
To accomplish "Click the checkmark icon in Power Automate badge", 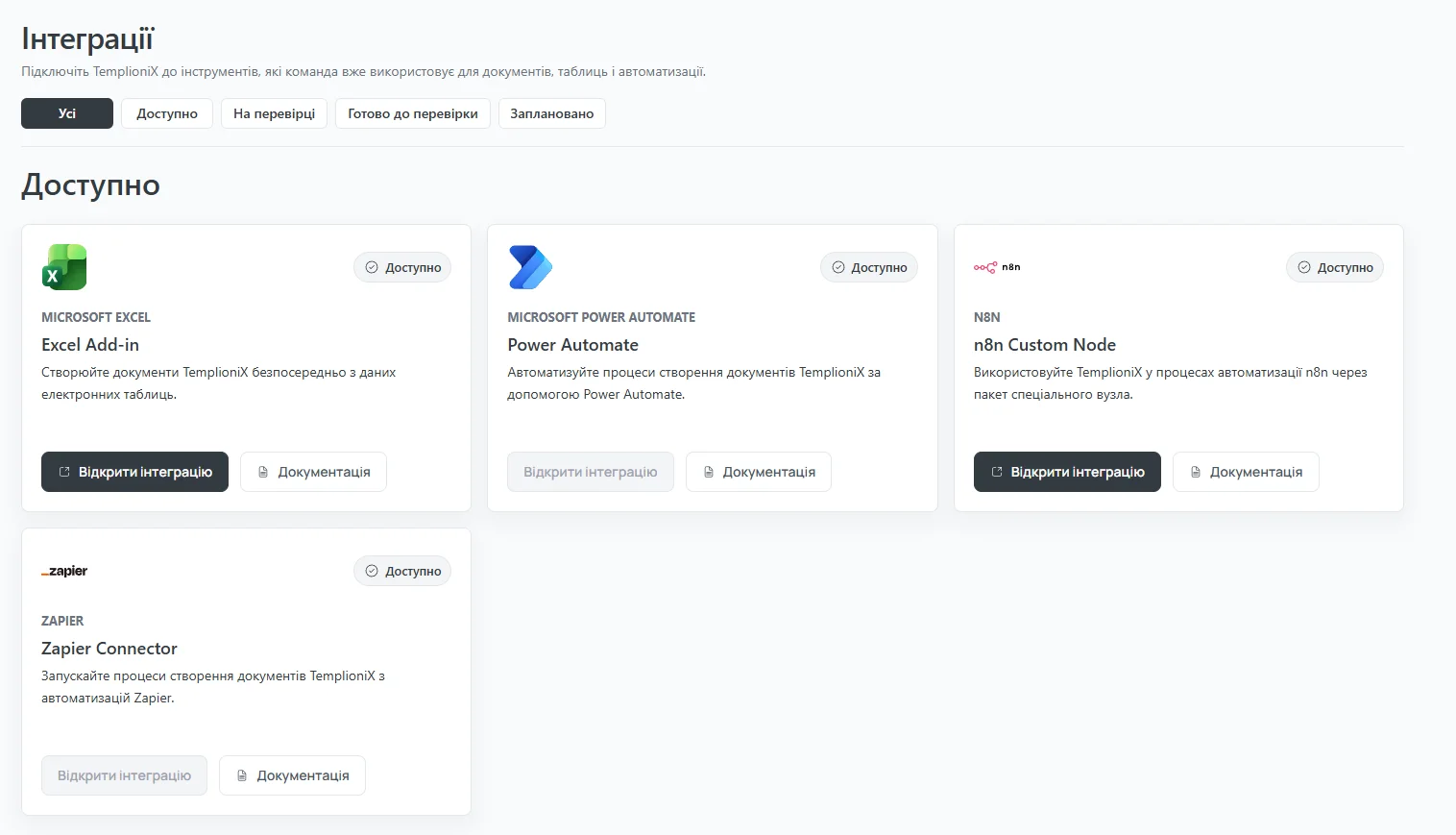I will [x=838, y=267].
